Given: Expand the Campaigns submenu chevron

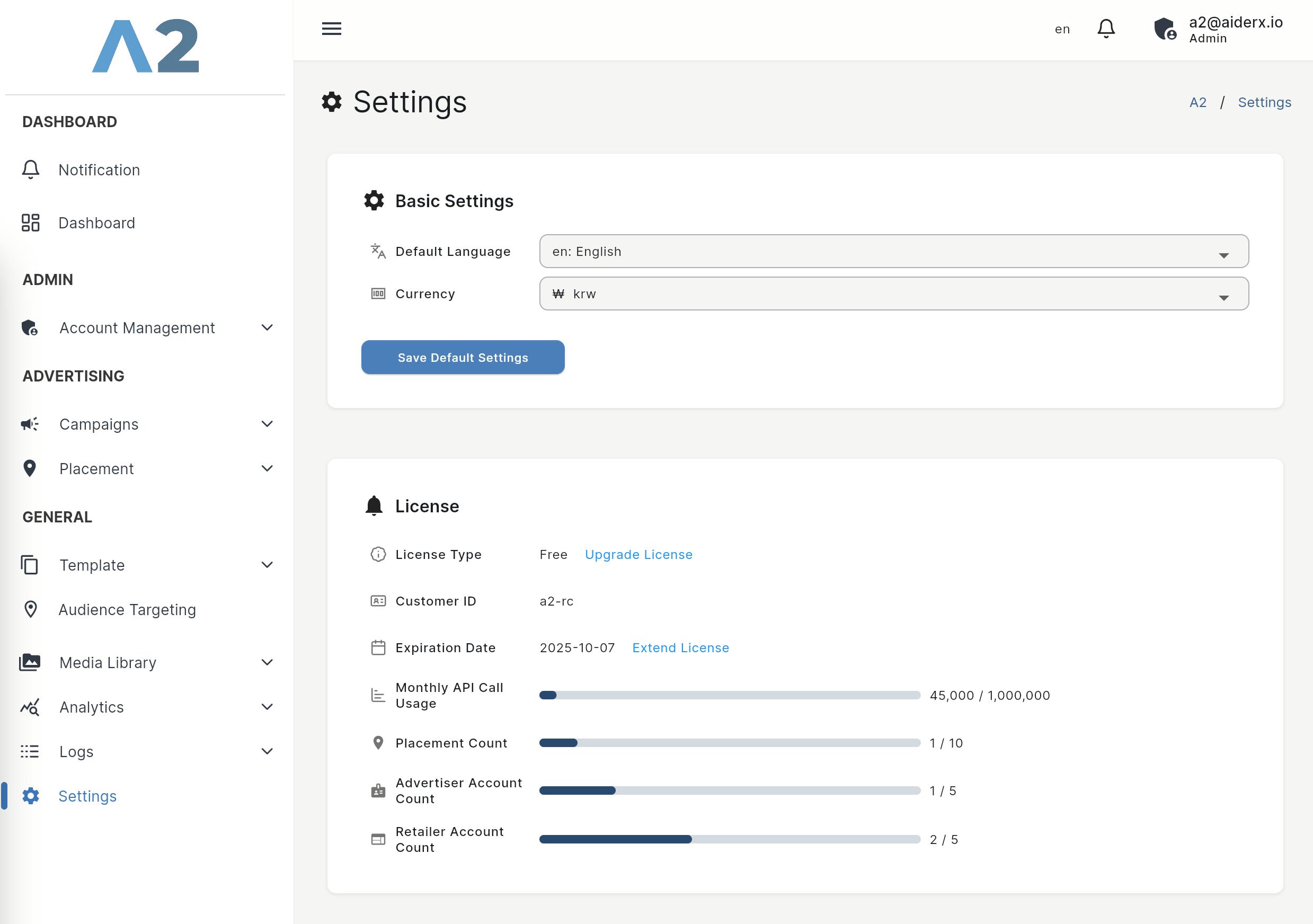Looking at the screenshot, I should [267, 424].
